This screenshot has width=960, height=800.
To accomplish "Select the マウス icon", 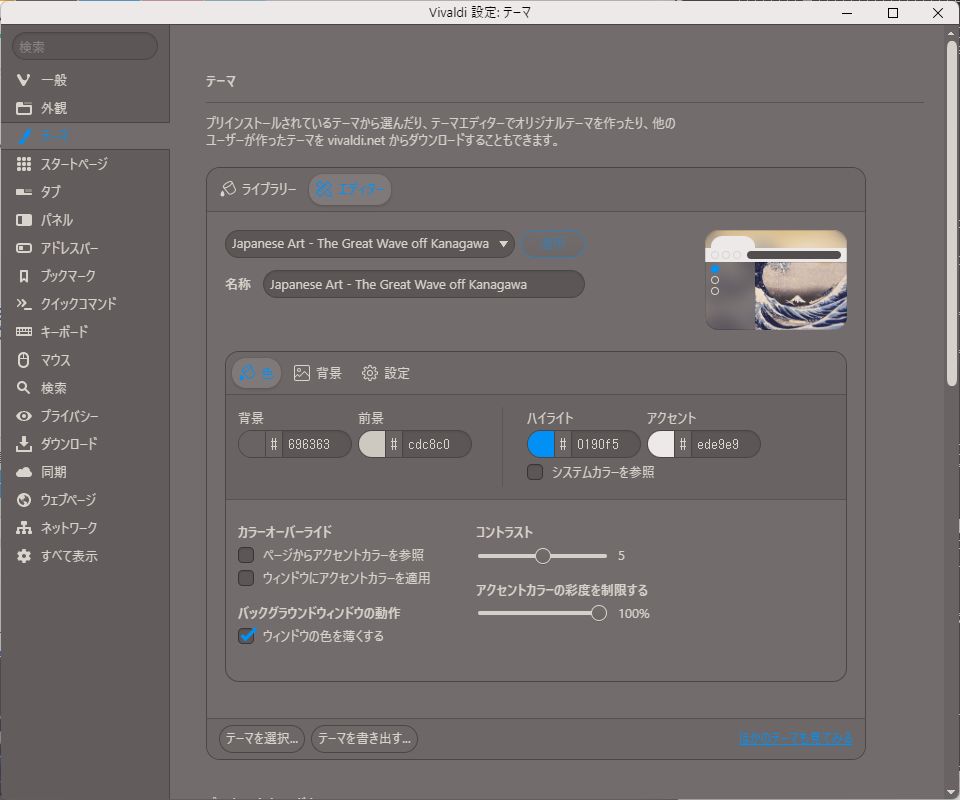I will 23,360.
